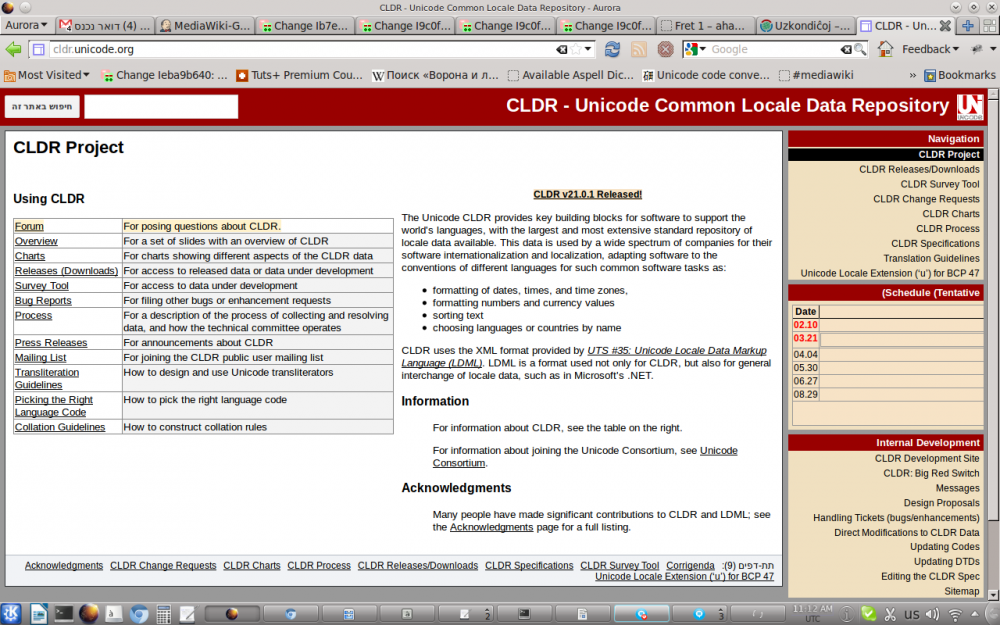This screenshot has height=625, width=1000.
Task: Open the UTS #35 LDML link
Action: point(584,357)
